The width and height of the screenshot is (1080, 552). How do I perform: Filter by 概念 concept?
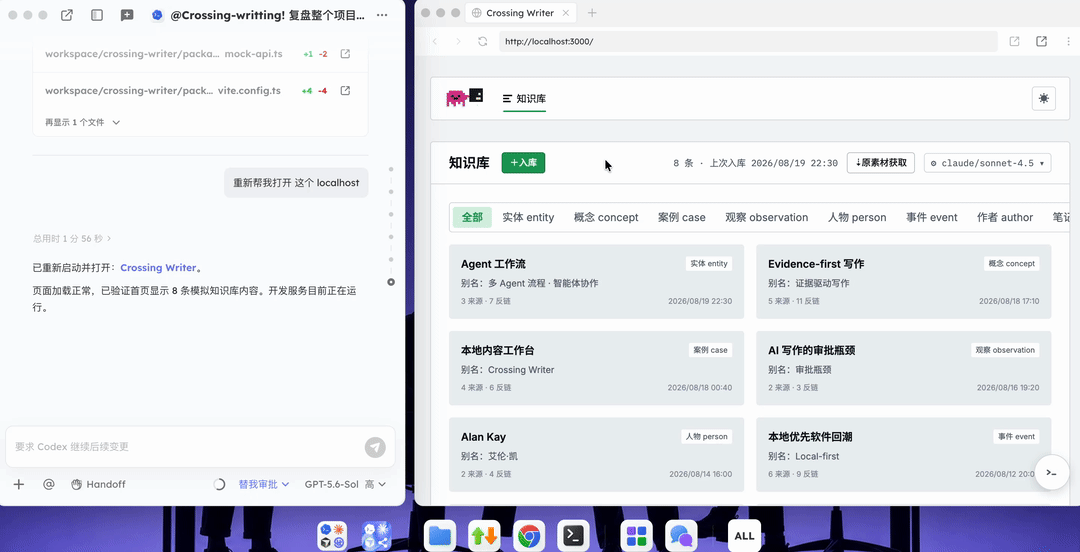point(606,217)
